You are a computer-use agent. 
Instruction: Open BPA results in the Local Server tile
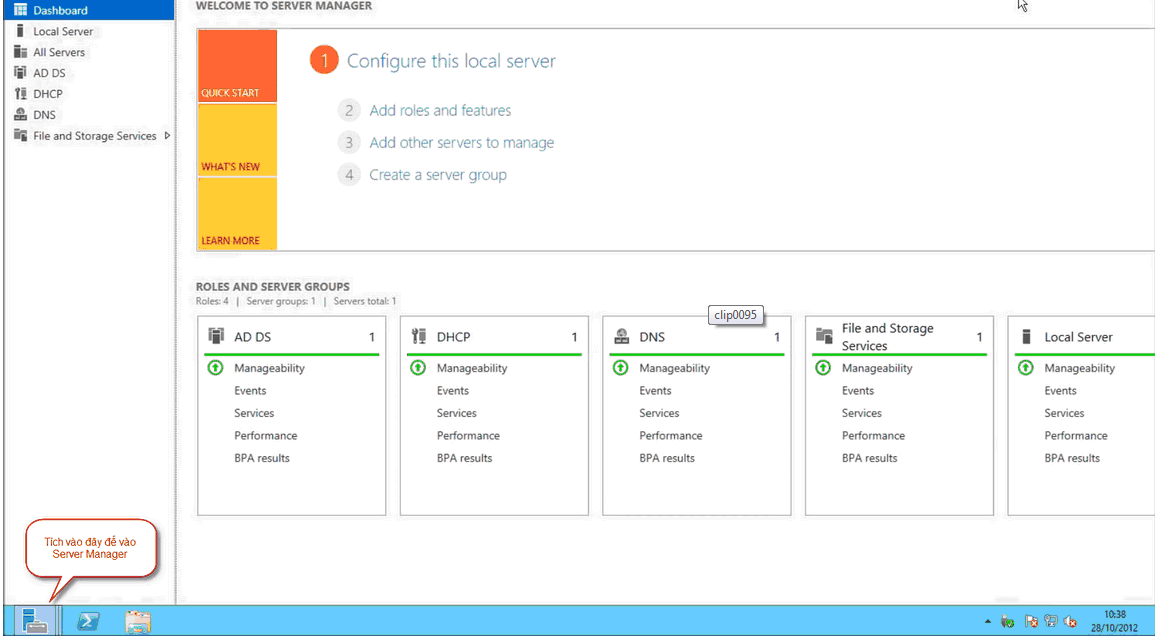pyautogui.click(x=1072, y=458)
